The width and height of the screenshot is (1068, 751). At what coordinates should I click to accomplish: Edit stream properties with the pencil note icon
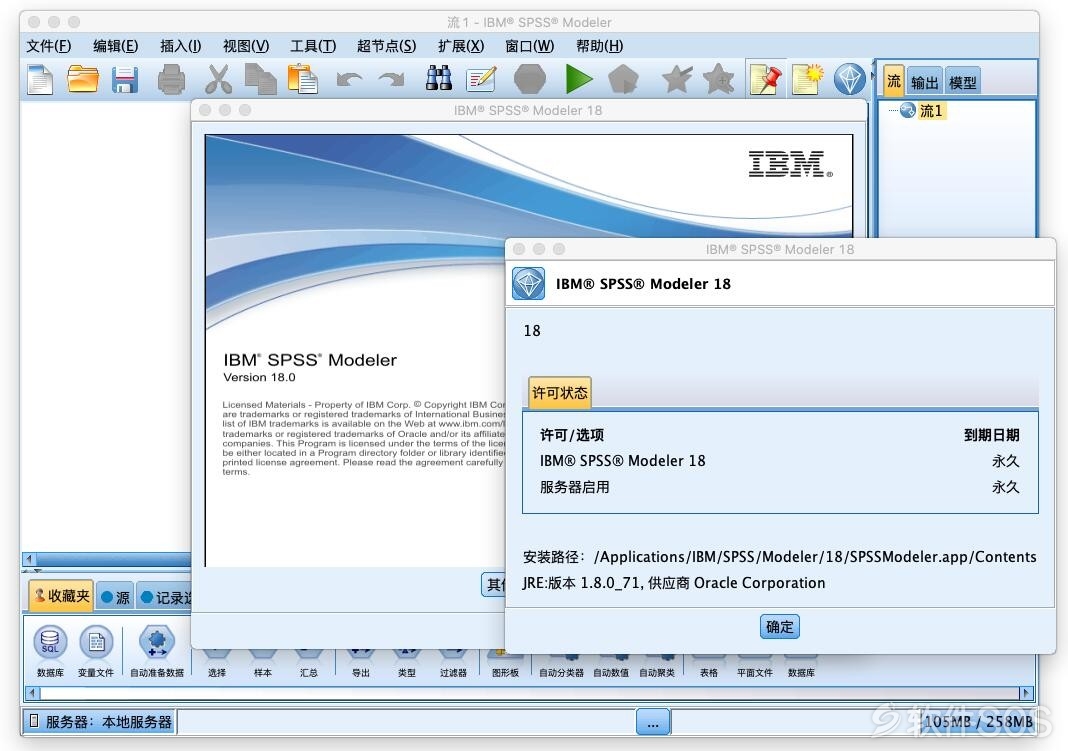point(482,80)
